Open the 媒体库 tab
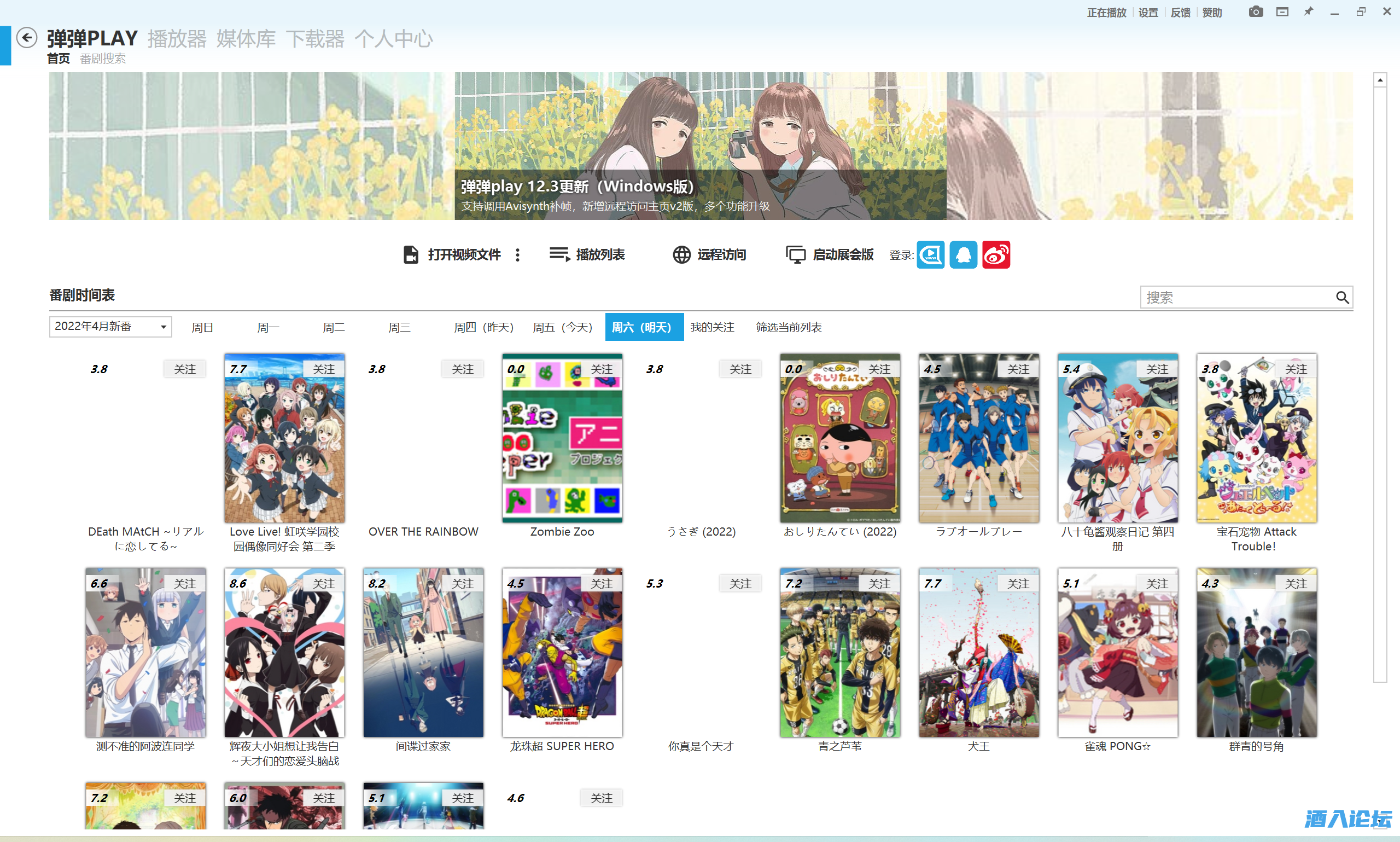Screen dimensions: 1400x842 (x=246, y=39)
